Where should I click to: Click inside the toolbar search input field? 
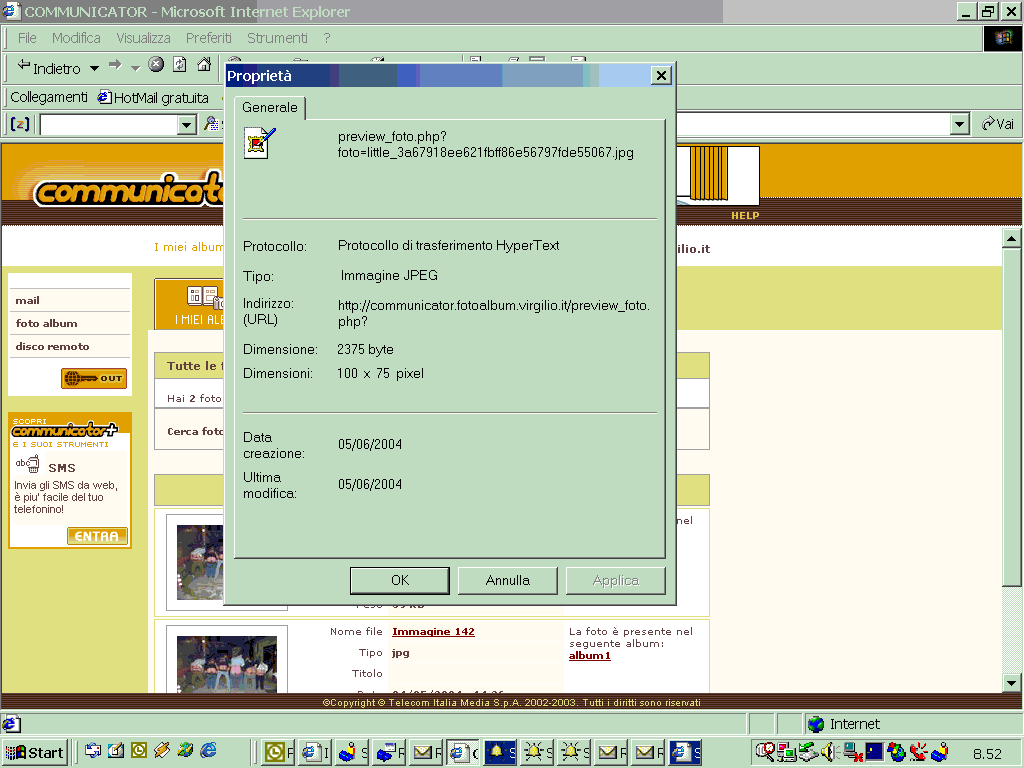pyautogui.click(x=109, y=124)
